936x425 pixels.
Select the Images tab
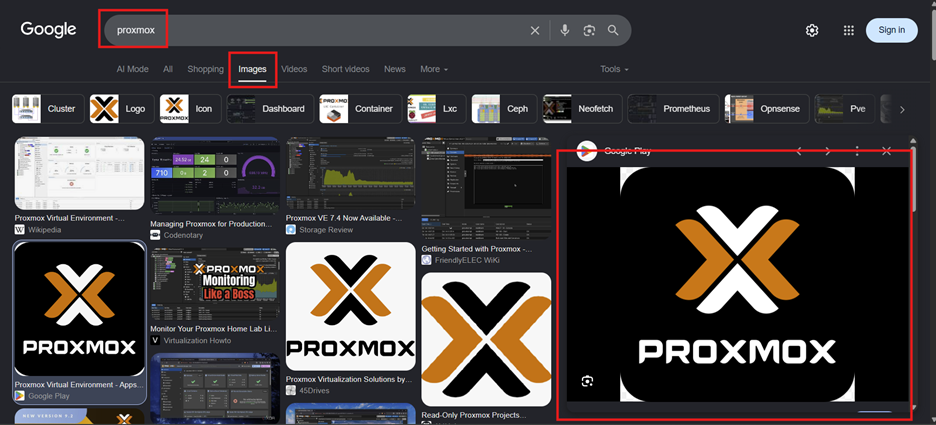tap(253, 69)
